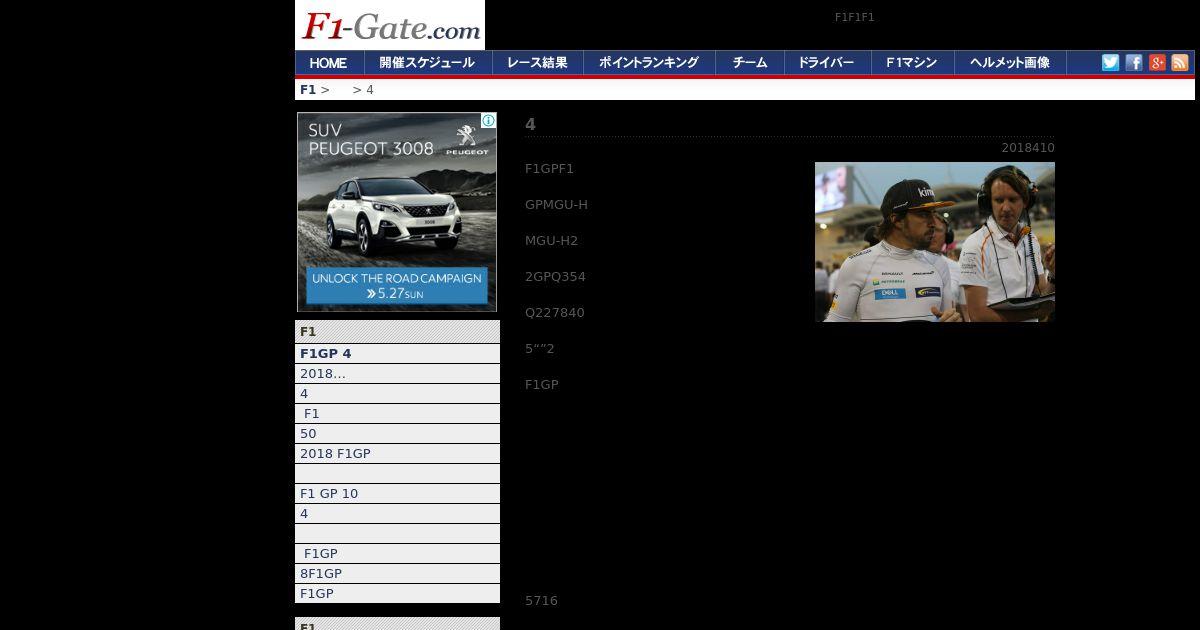Open sidebar link '50'
Image resolution: width=1200 pixels, height=630 pixels.
pyautogui.click(x=397, y=434)
